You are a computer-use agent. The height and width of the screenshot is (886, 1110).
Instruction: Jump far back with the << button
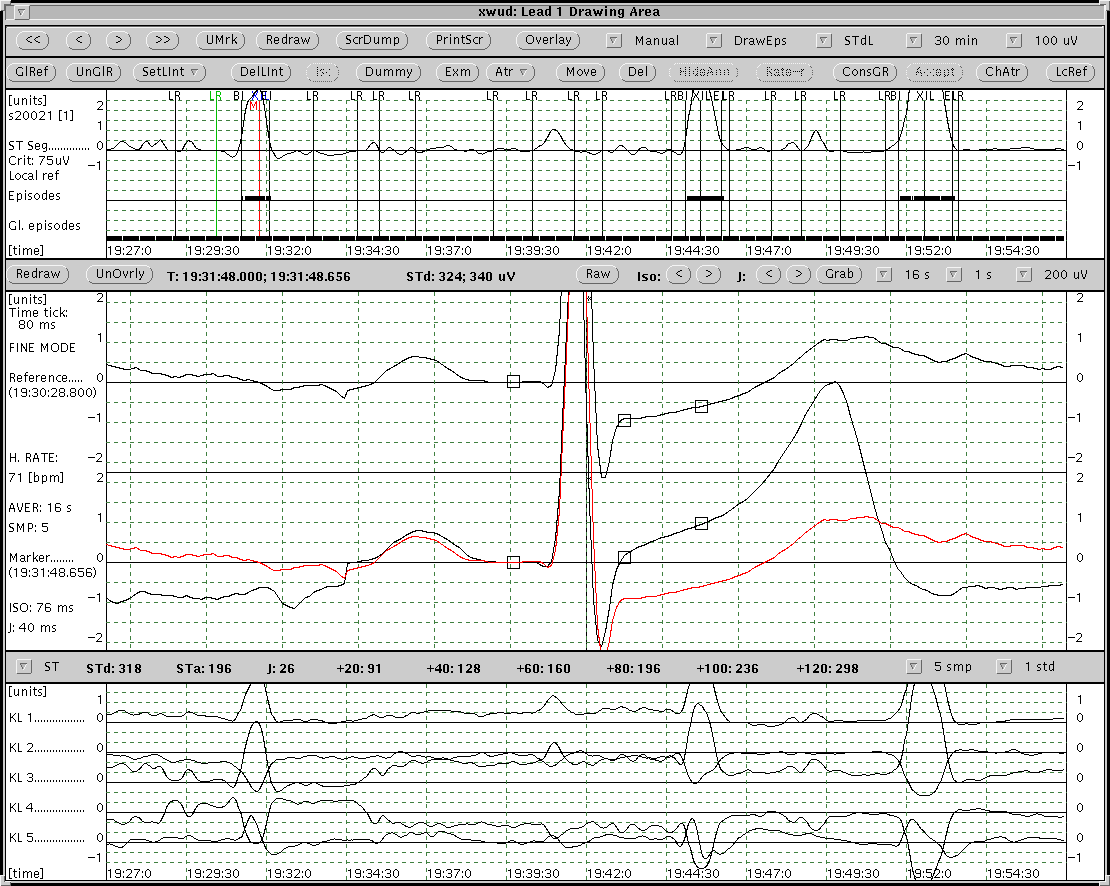[33, 40]
